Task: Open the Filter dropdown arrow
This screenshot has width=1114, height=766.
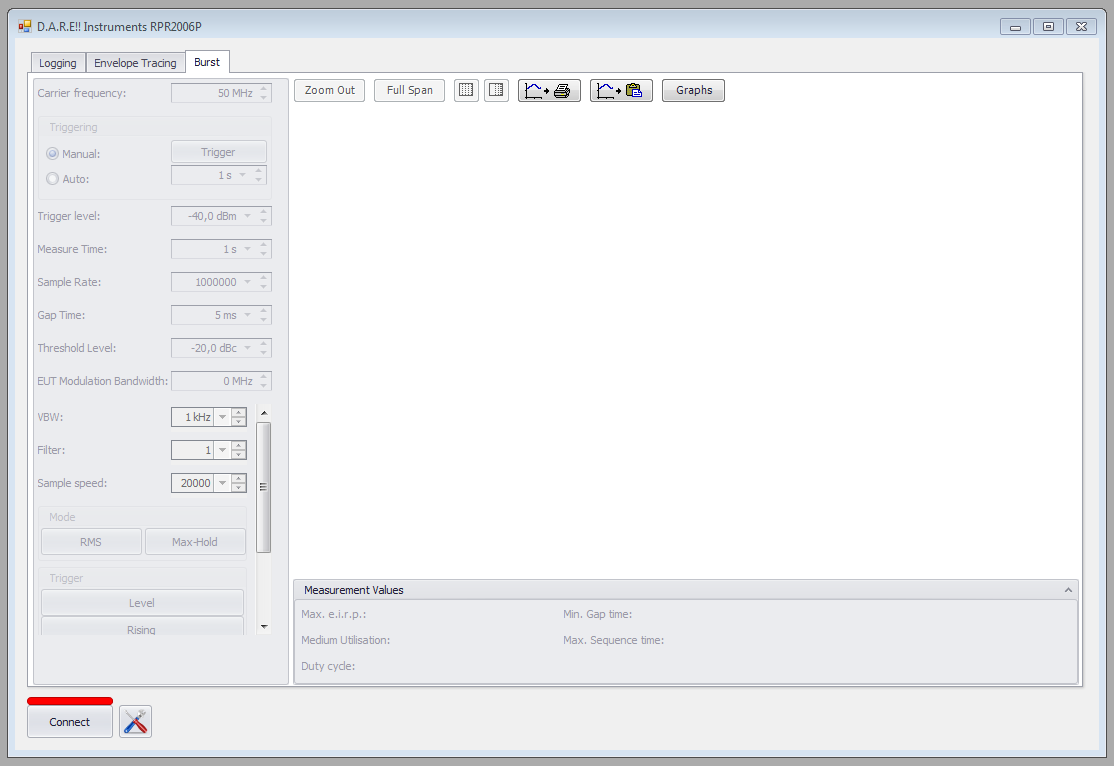Action: click(222, 450)
